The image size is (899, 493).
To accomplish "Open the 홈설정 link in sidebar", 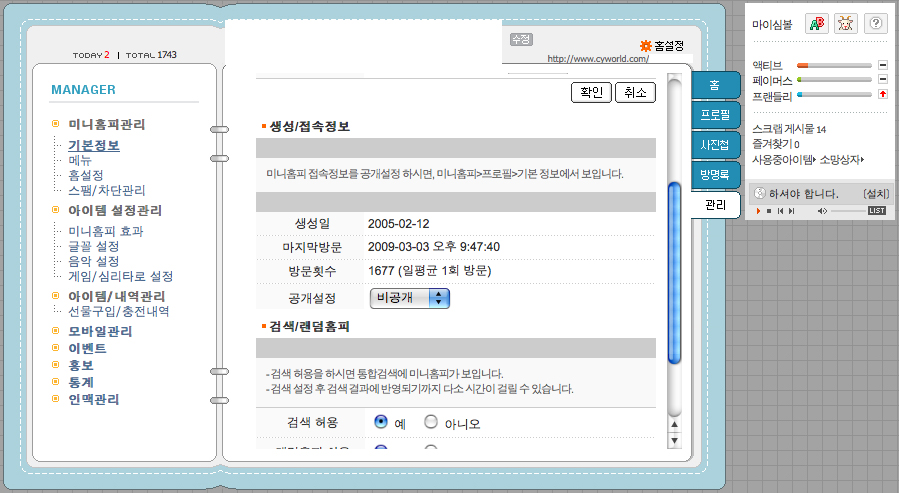I will click(x=86, y=175).
